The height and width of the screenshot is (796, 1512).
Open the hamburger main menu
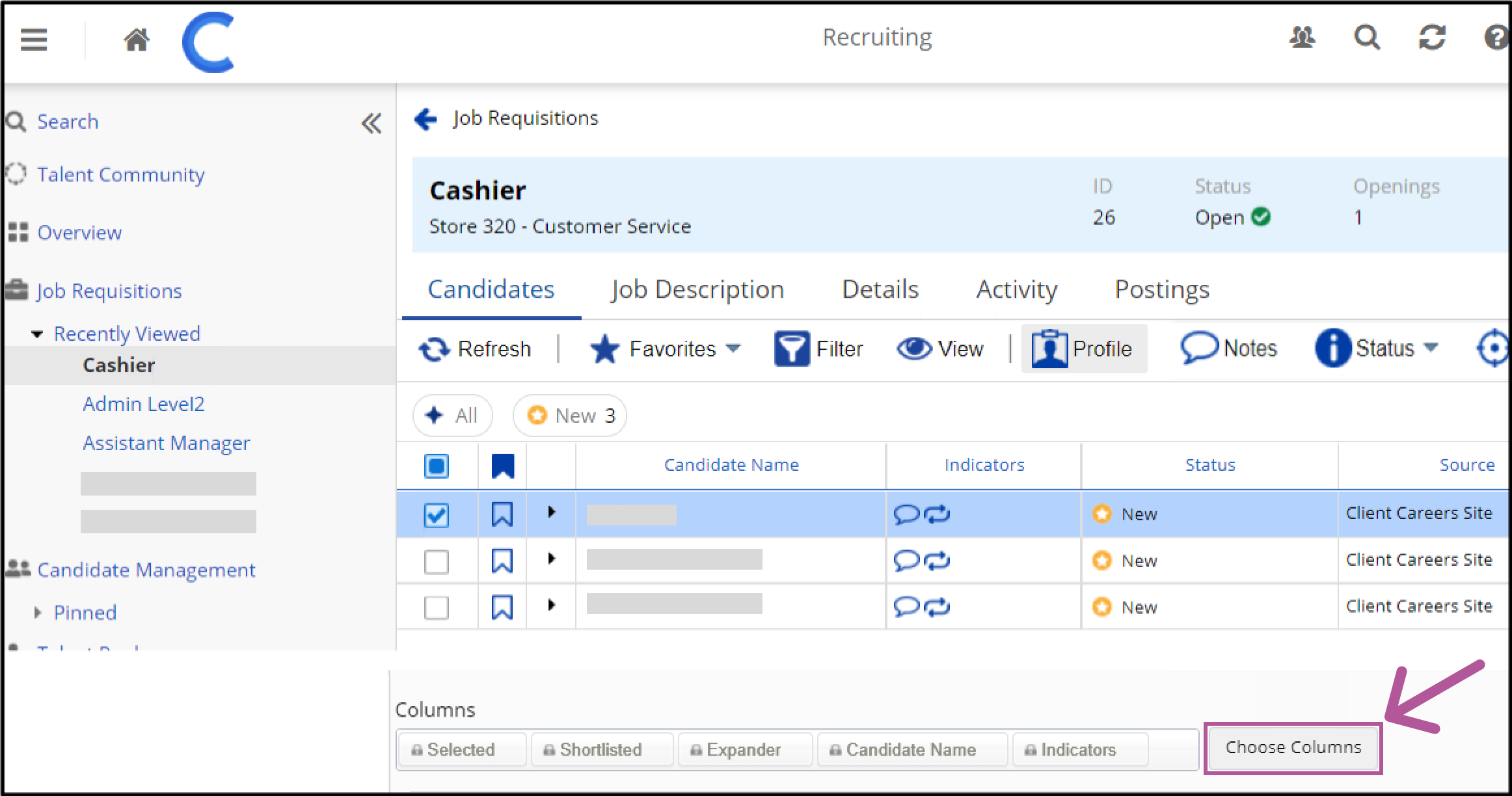tap(34, 40)
